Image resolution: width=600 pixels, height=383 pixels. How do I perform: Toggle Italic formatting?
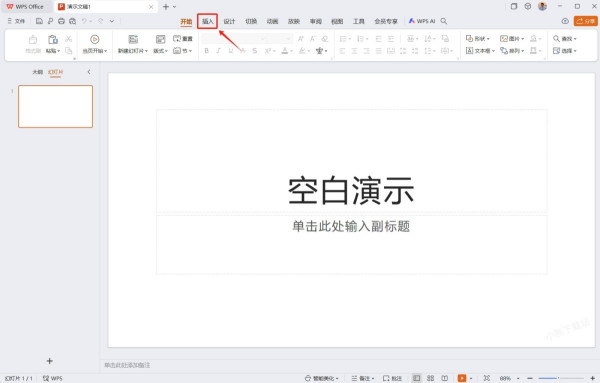click(x=218, y=51)
